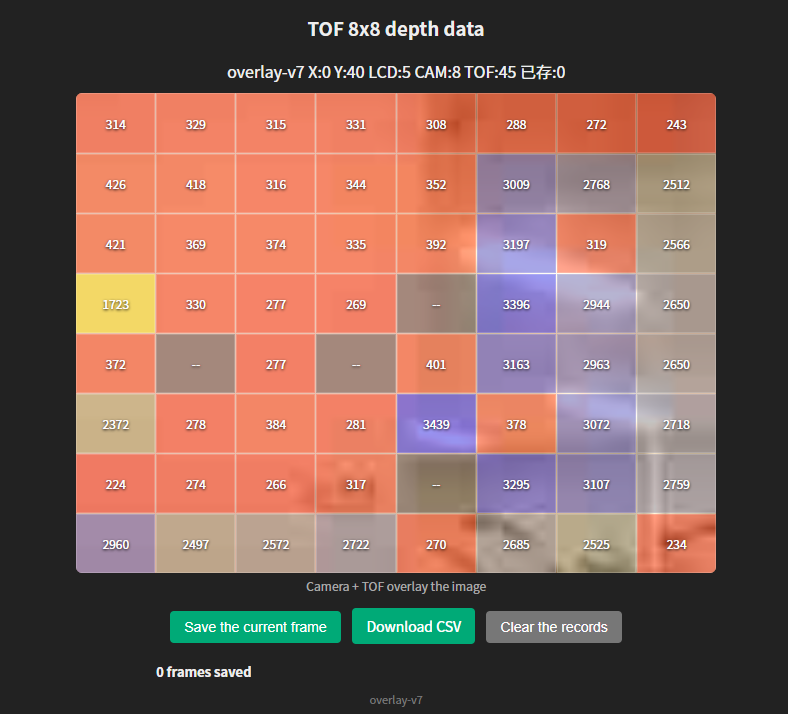Click the depth cell 330
The image size is (788, 714).
click(x=195, y=303)
